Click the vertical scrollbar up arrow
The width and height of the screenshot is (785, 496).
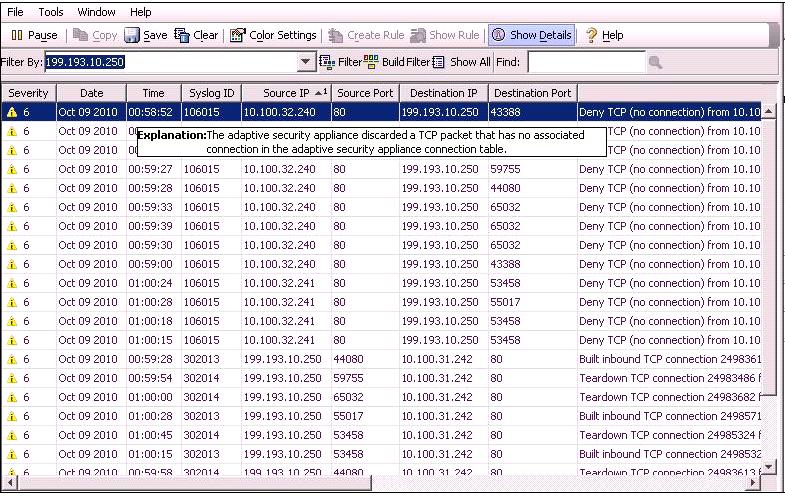point(768,111)
